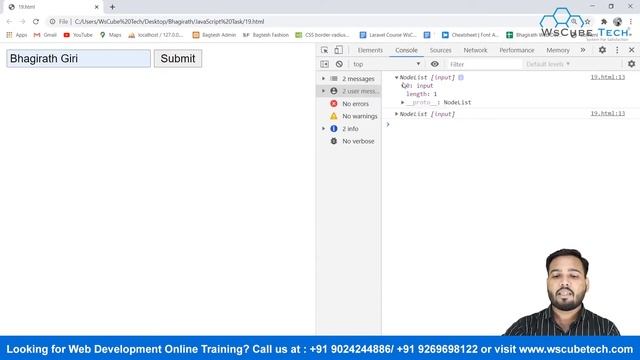This screenshot has height=360, width=640.
Task: Bookmark this page with star icon
Action: pos(587,22)
